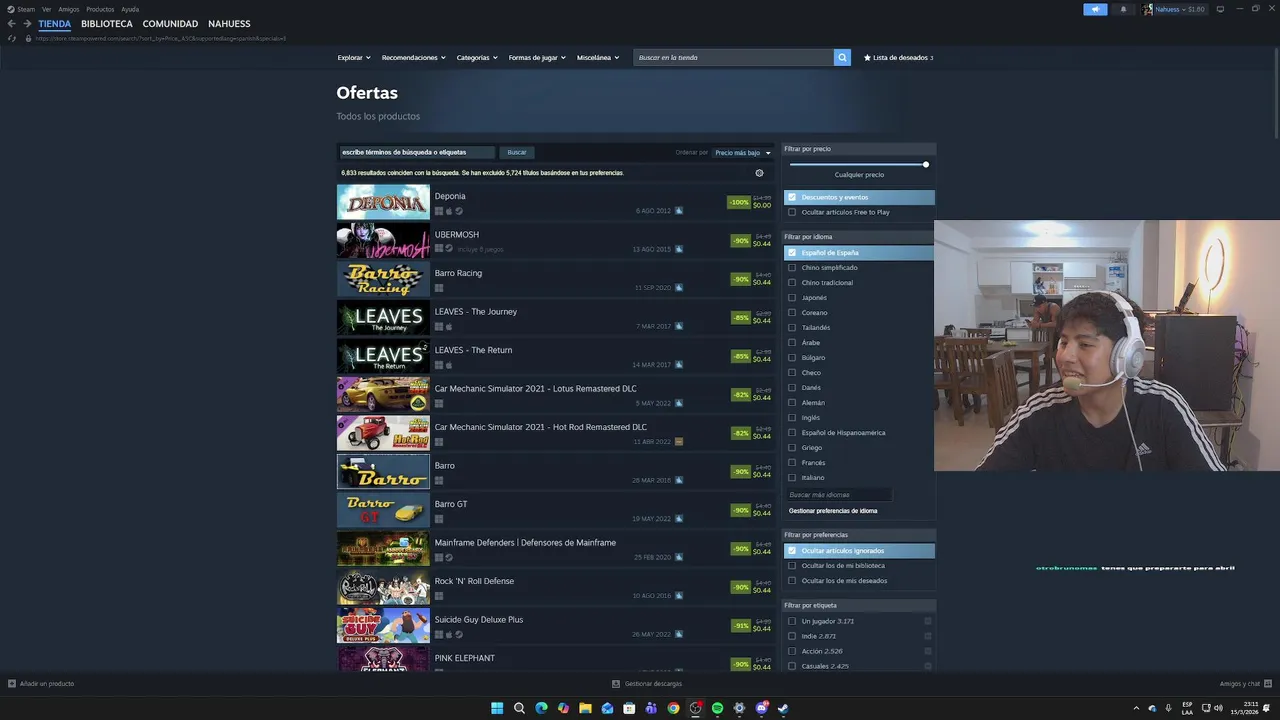Open downloads manager icon
Image resolution: width=1280 pixels, height=720 pixels.
click(616, 684)
